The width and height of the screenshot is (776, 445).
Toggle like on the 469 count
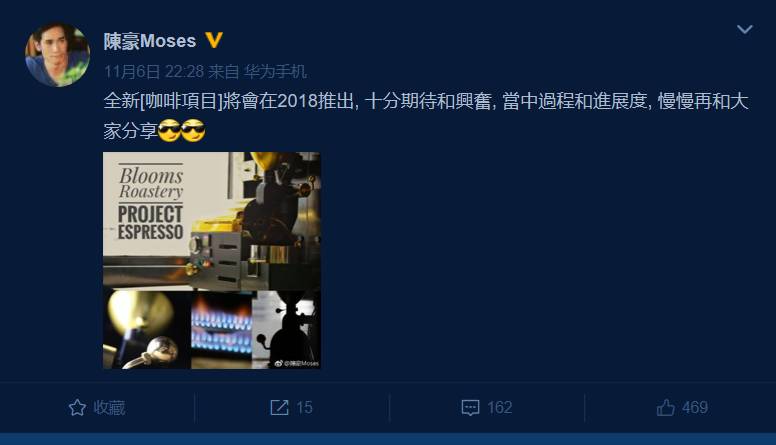tap(695, 407)
